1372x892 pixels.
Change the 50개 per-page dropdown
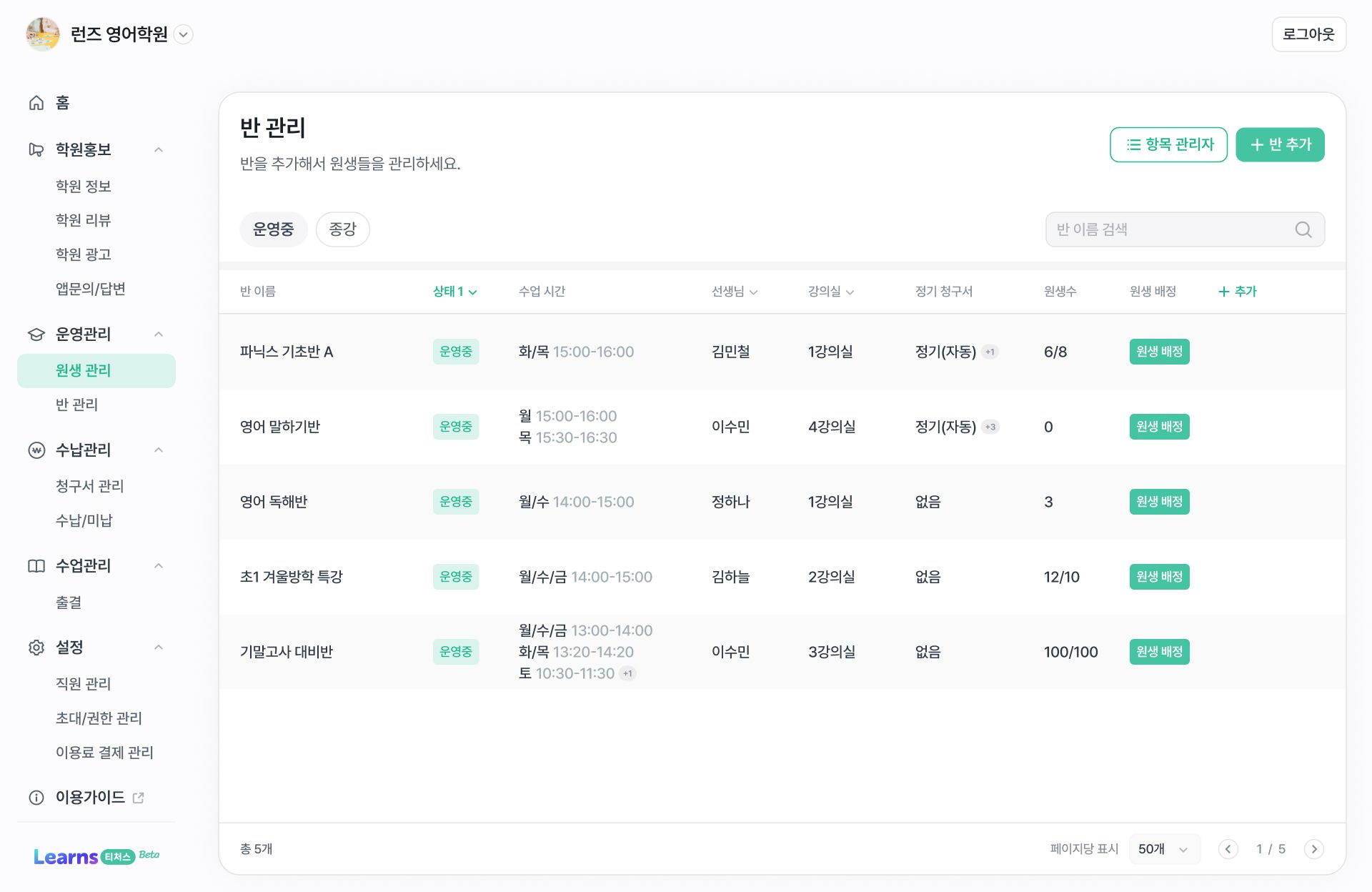(x=1164, y=848)
